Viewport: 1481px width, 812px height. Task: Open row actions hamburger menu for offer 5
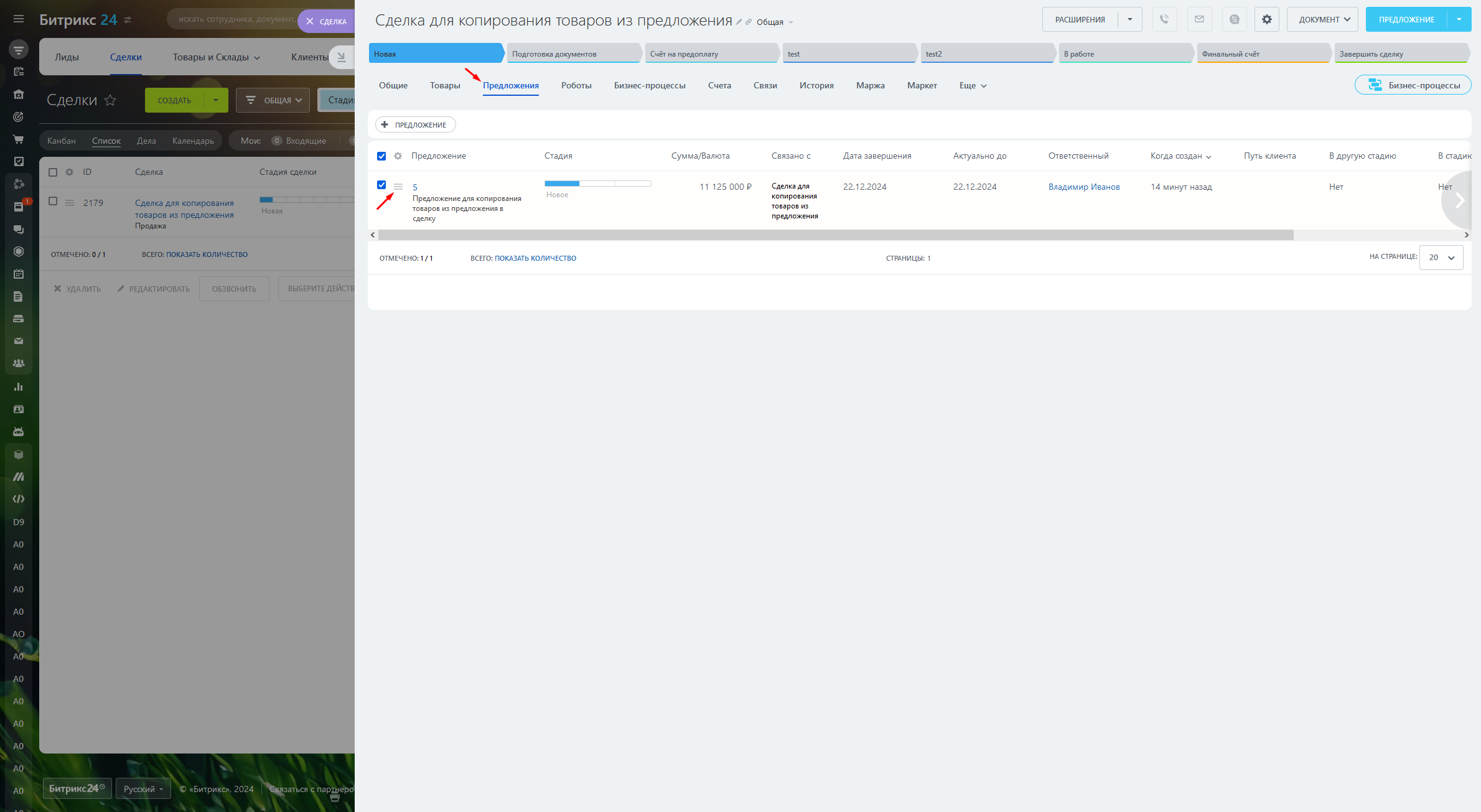click(398, 187)
